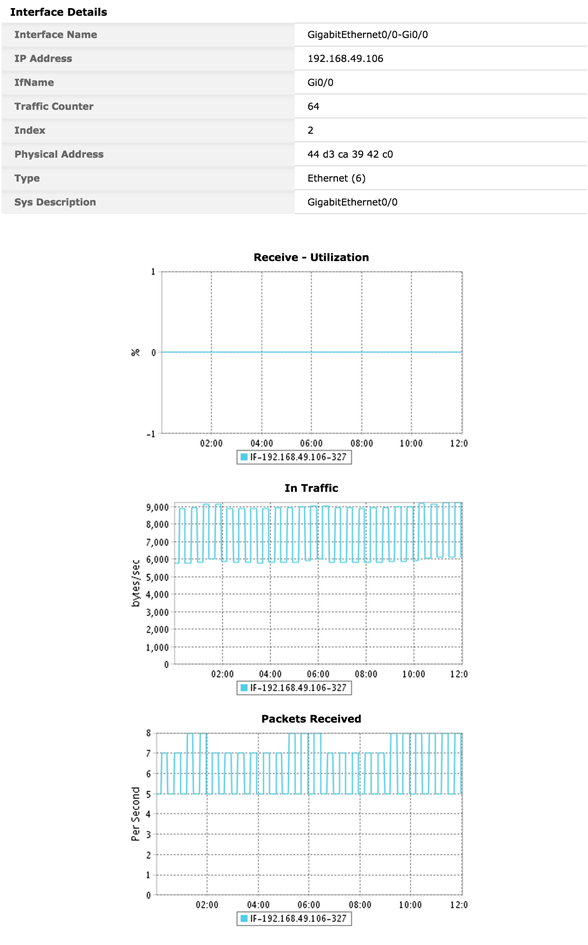Click the 10:00 marker on Packets Received chart
The height and width of the screenshot is (945, 588).
[x=410, y=905]
